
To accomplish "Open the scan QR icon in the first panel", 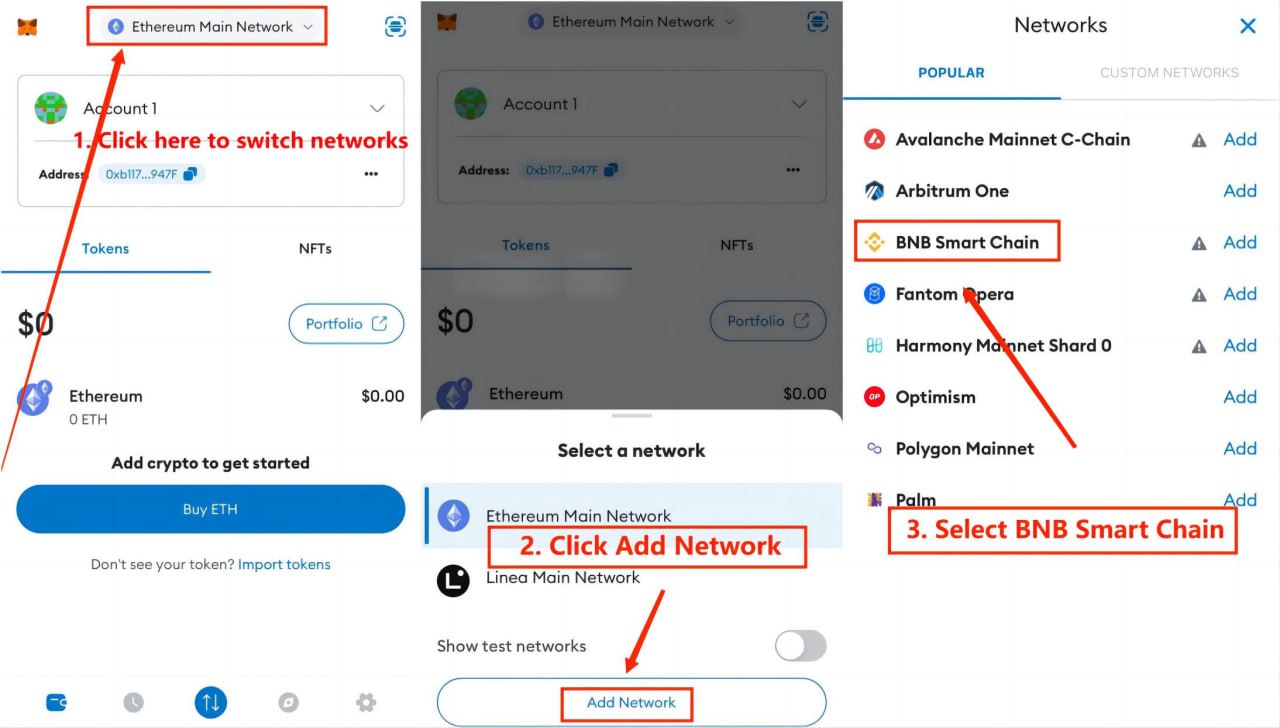I will (396, 27).
